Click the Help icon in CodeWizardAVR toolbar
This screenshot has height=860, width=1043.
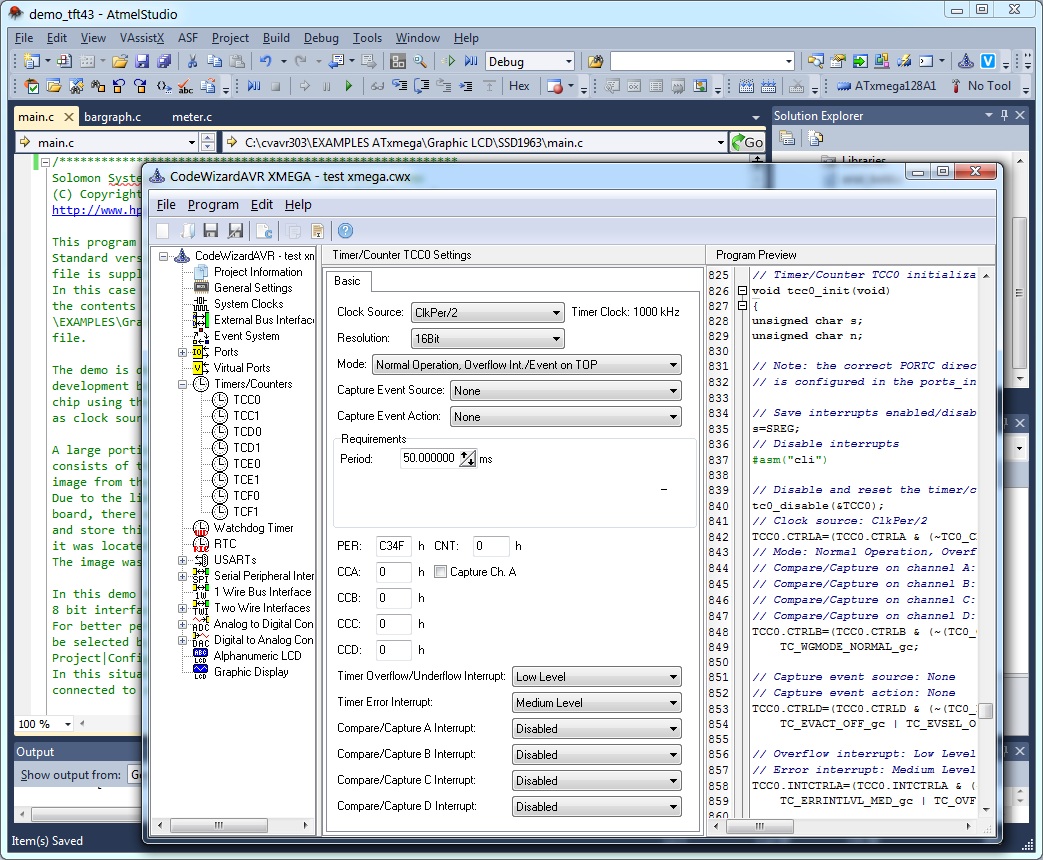point(346,231)
